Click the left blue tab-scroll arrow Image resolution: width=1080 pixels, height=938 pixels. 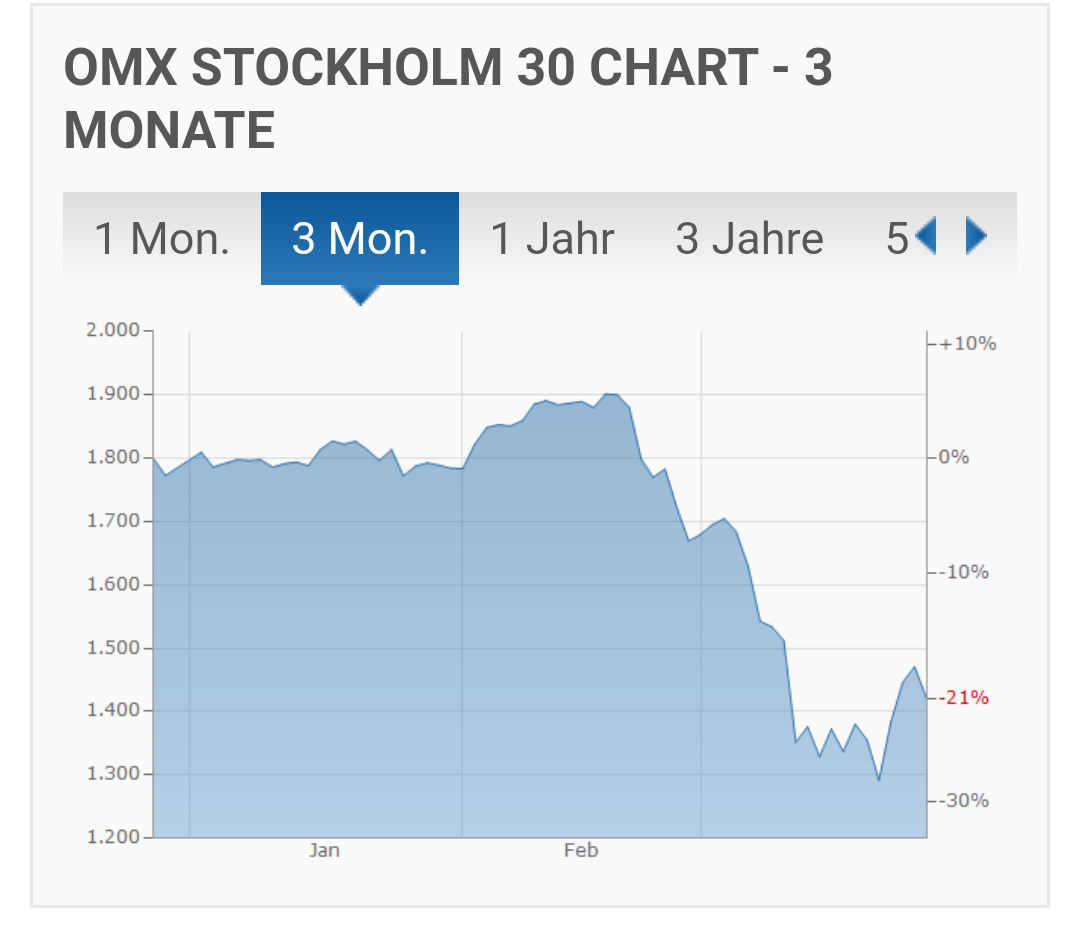click(926, 236)
